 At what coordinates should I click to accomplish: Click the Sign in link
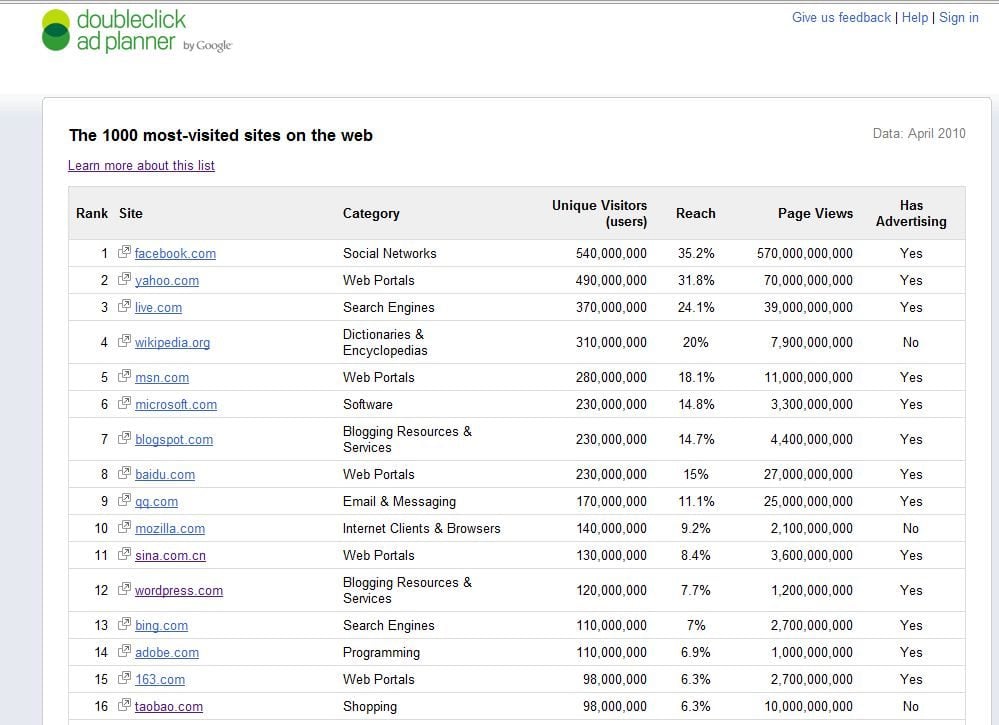point(959,18)
